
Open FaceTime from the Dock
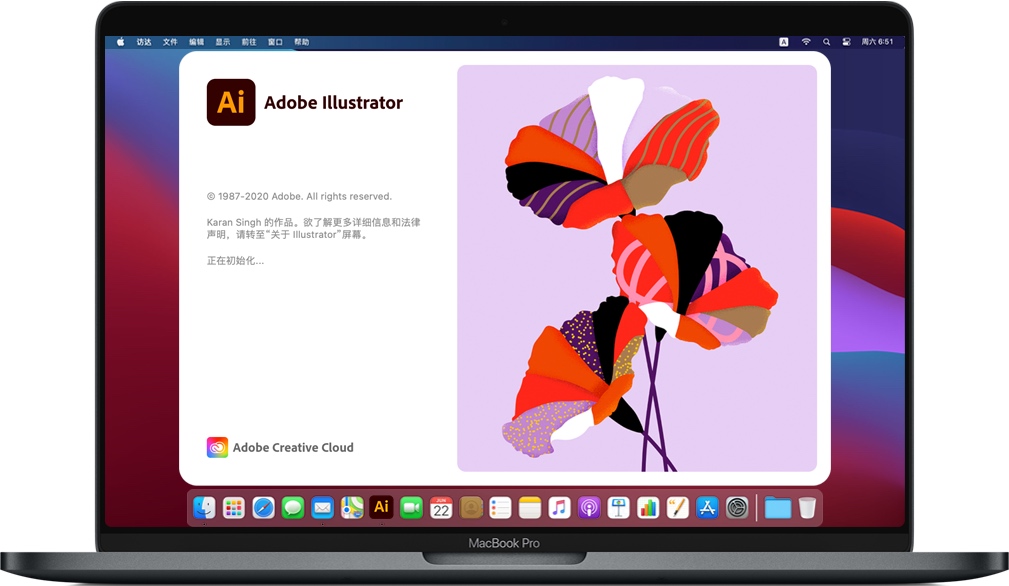pos(411,507)
